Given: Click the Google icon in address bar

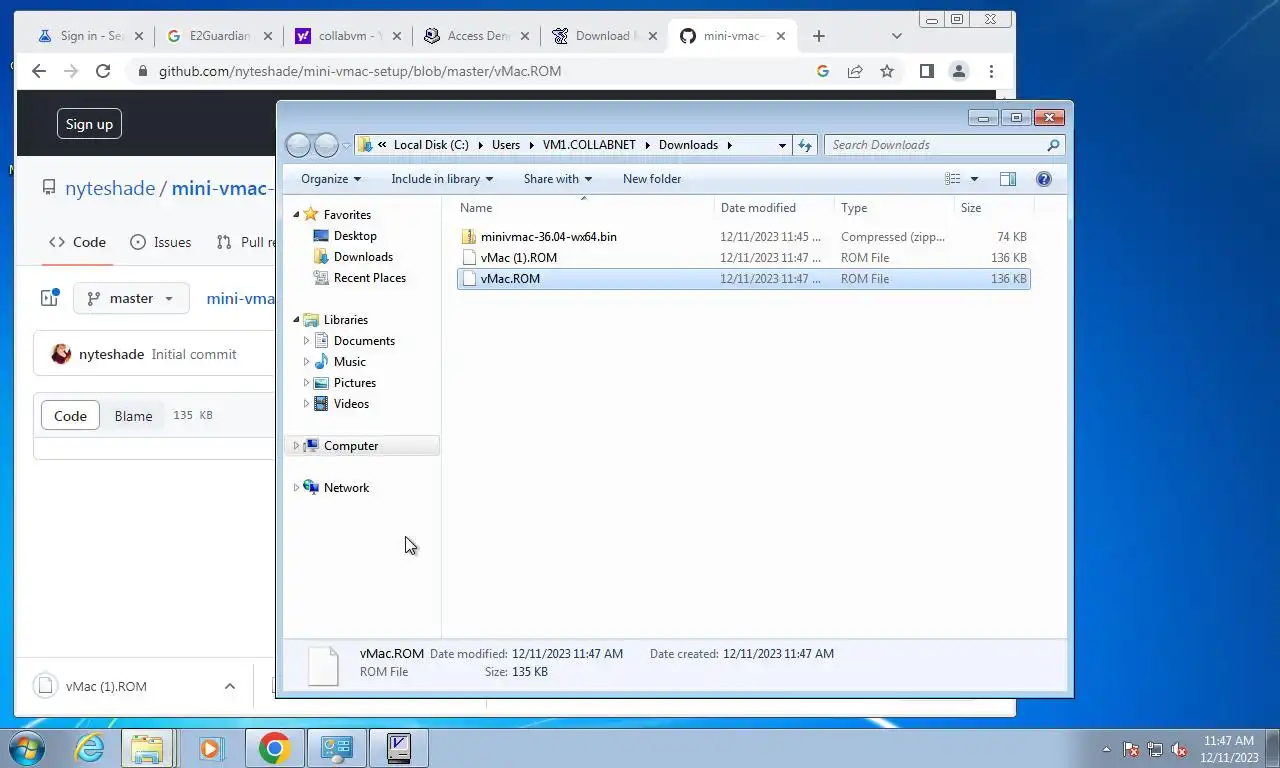Looking at the screenshot, I should tap(823, 71).
